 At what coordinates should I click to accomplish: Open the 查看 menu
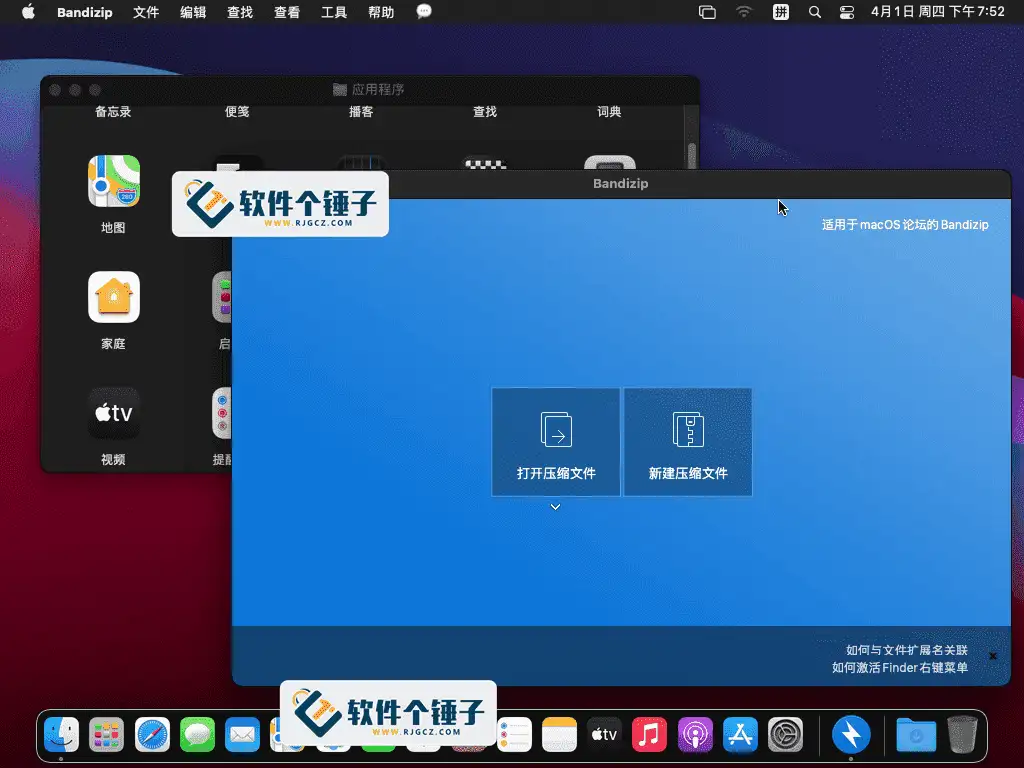tap(286, 13)
